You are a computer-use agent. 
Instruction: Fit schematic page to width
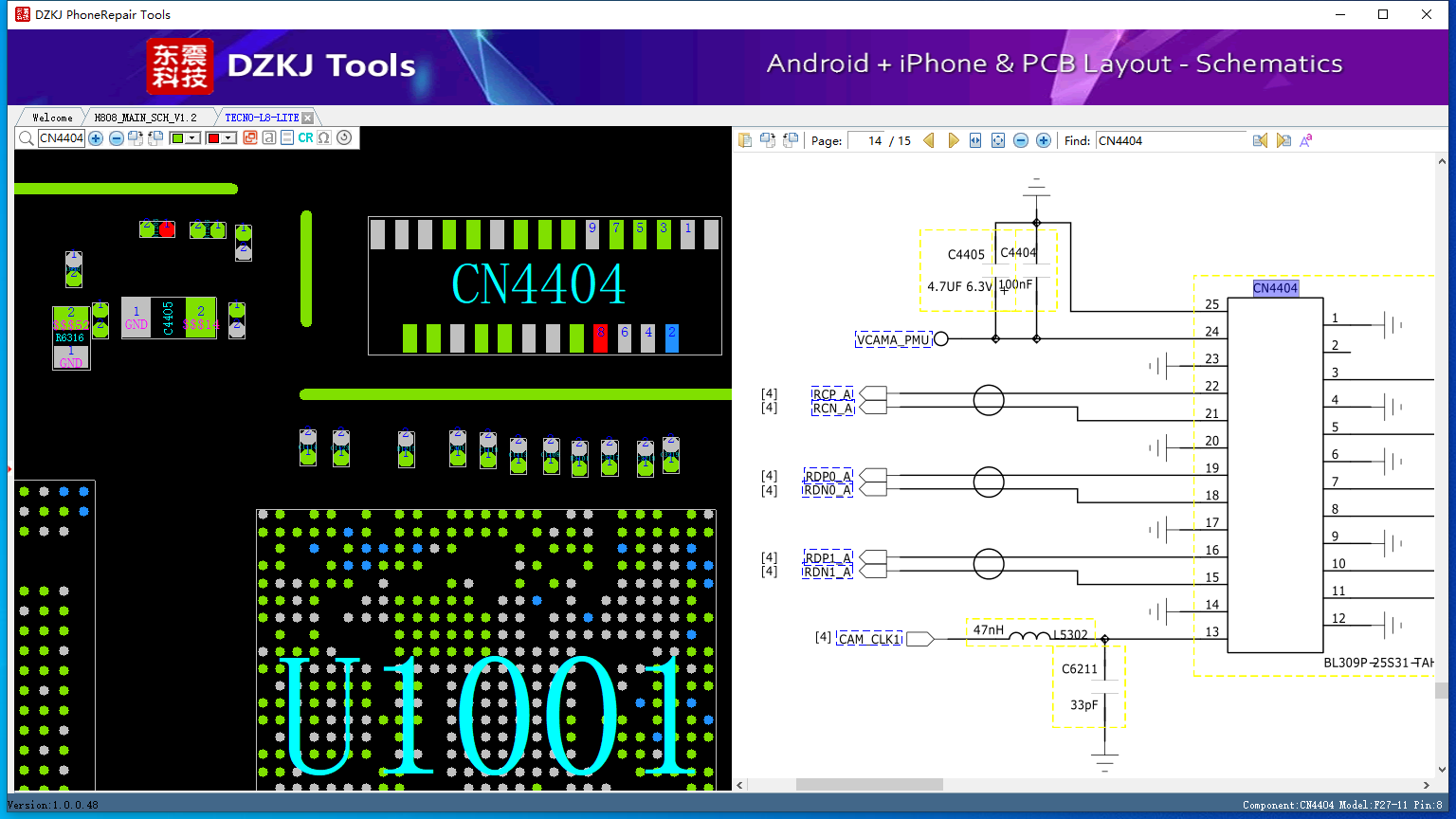[x=975, y=140]
